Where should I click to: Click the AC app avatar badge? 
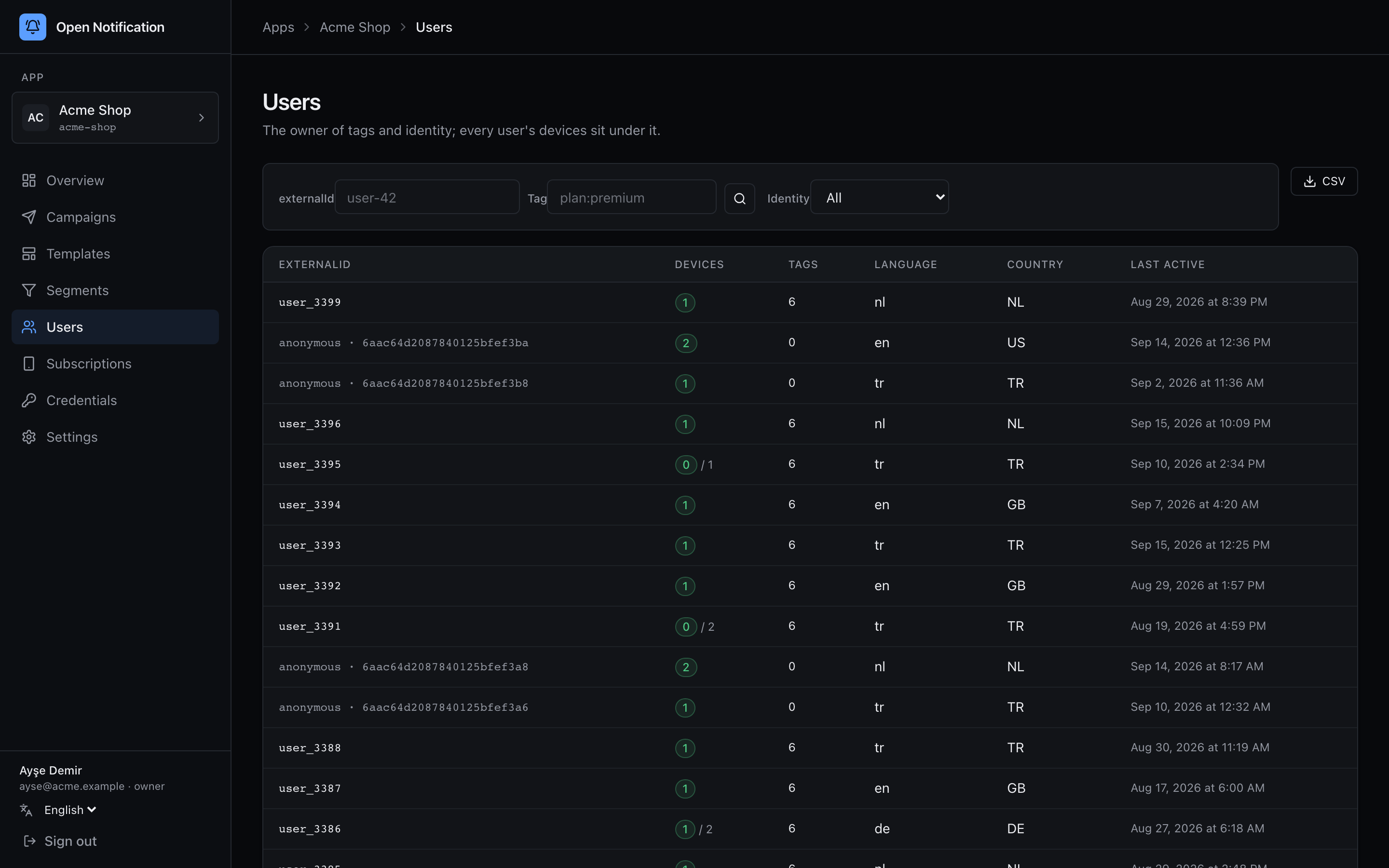(x=36, y=118)
